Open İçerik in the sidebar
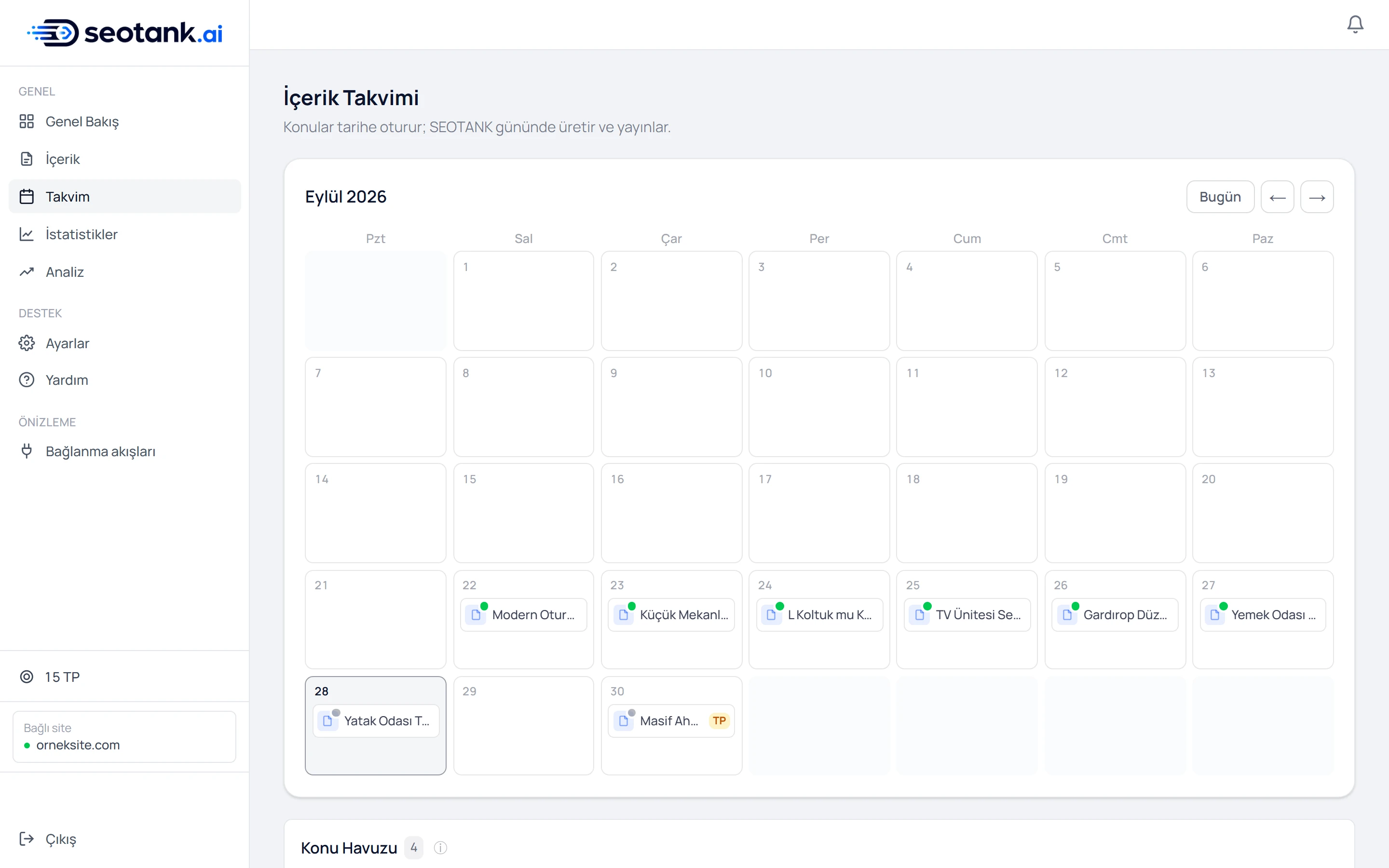 tap(124, 159)
